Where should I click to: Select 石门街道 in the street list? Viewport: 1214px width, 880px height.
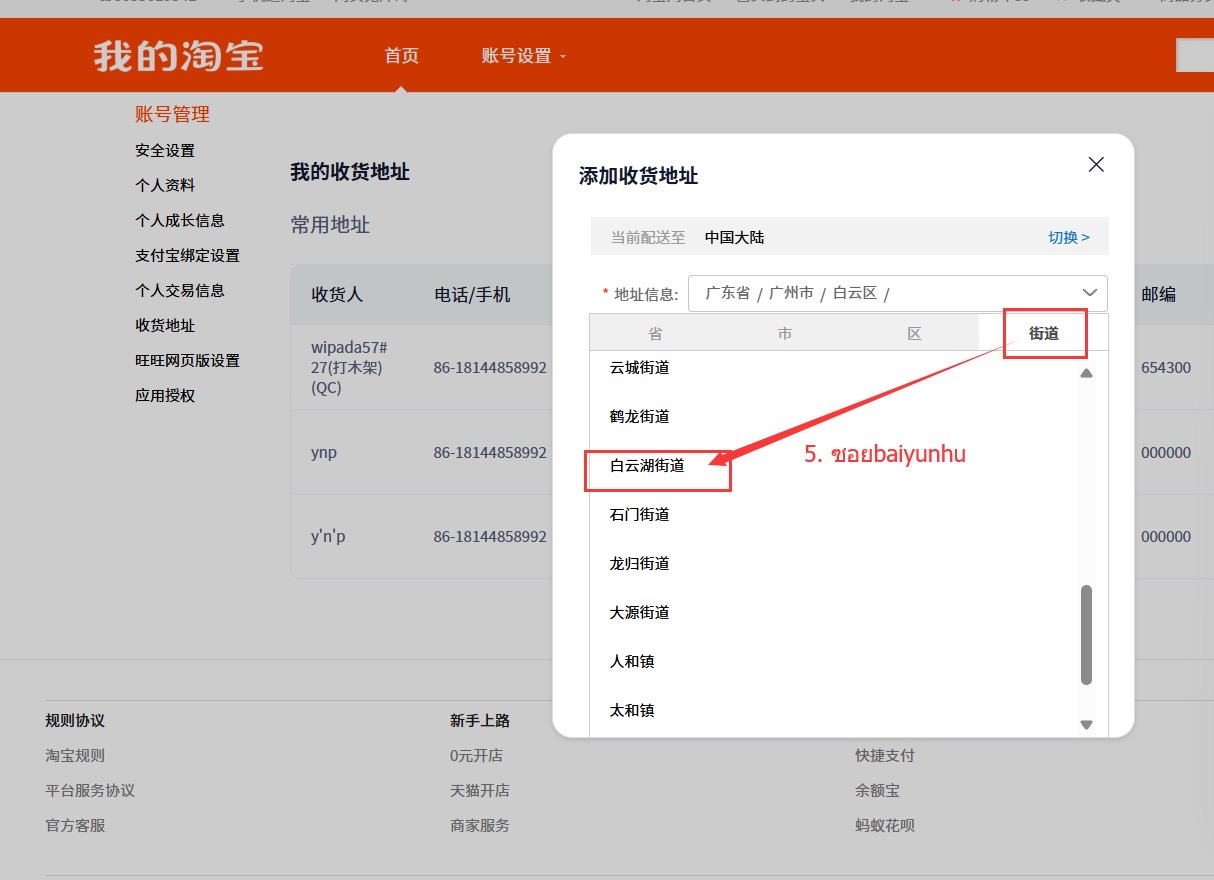pyautogui.click(x=640, y=515)
